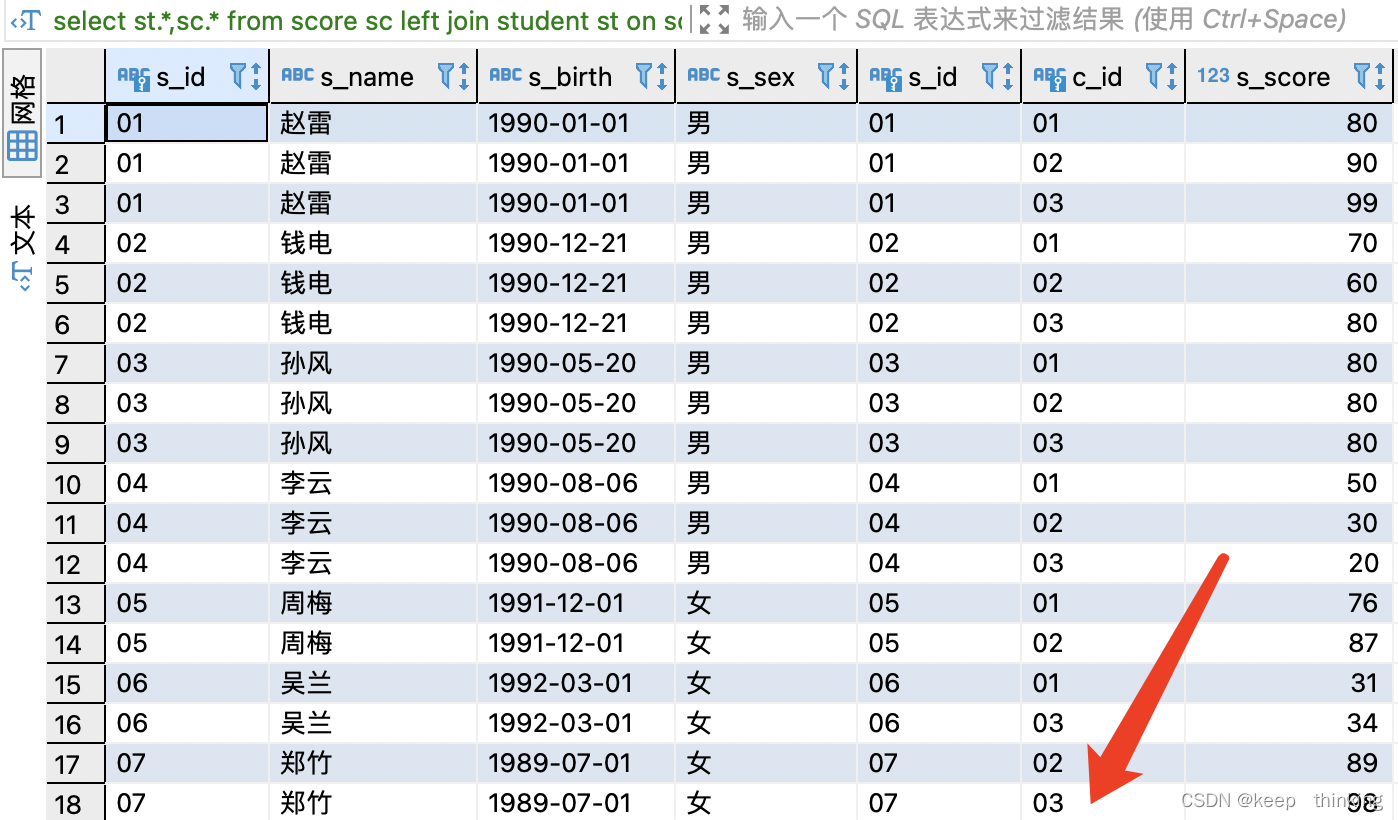Screen dimensions: 1398x820
Task: Click the 男 sex cell in row 1
Action: click(767, 123)
